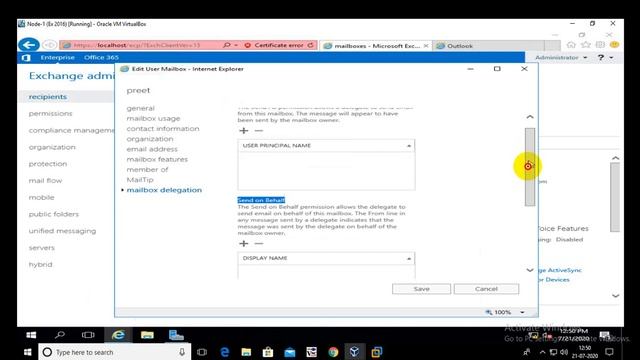This screenshot has width=640, height=360.
Task: Expand the address bar search dropdown arrow
Action: (x=236, y=45)
